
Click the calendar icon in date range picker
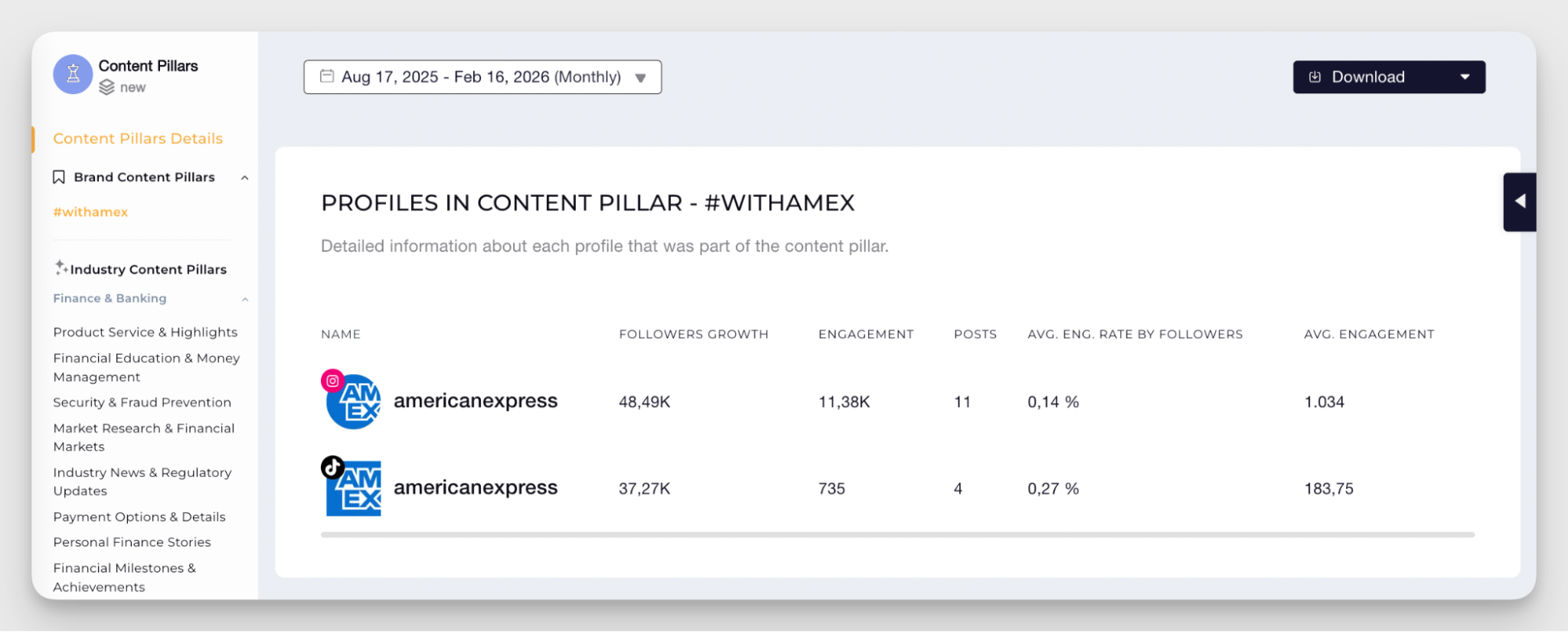(327, 76)
